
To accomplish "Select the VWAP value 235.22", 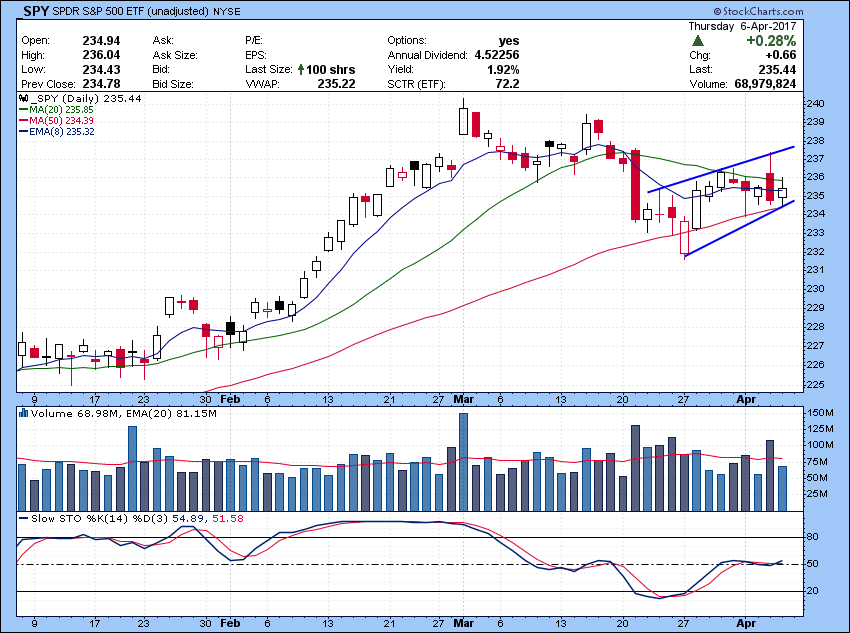I will tap(336, 84).
